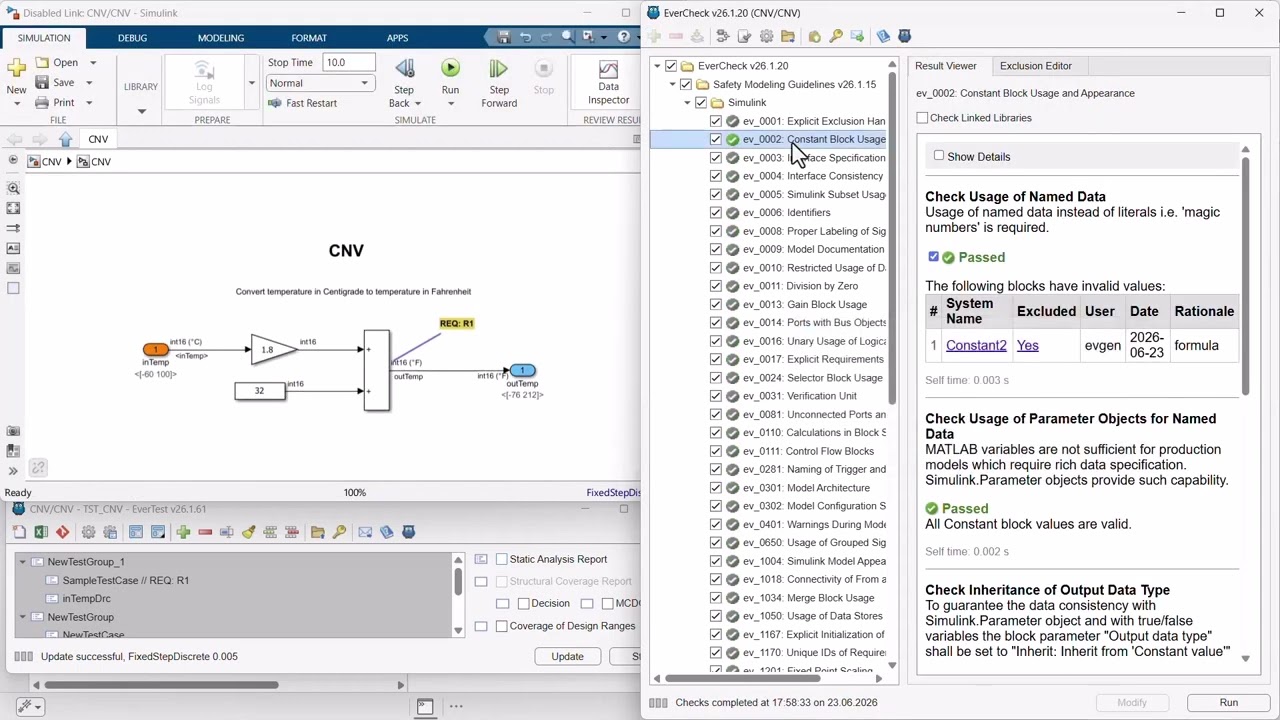Image resolution: width=1280 pixels, height=720 pixels.
Task: Switch to the FORMAT ribbon tab
Action: [309, 38]
